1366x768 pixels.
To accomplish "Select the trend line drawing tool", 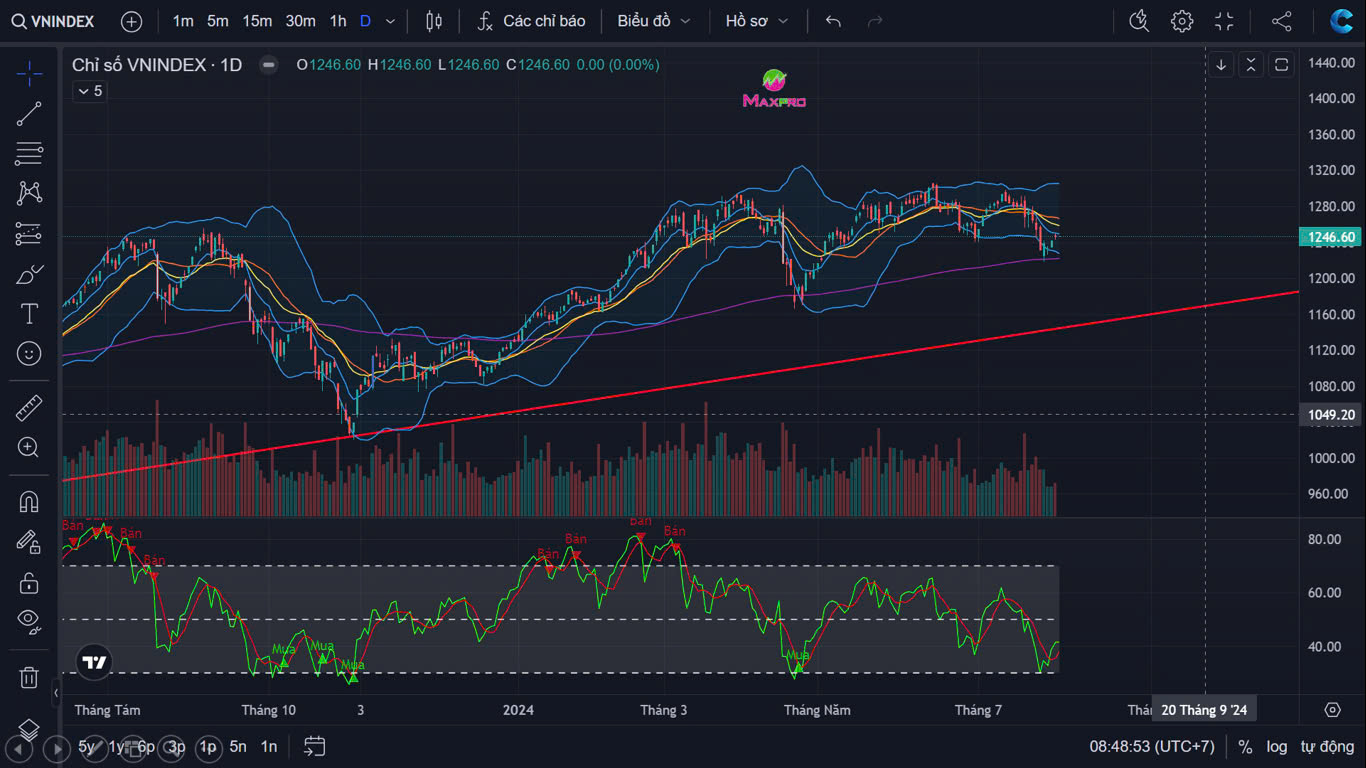I will 29,114.
